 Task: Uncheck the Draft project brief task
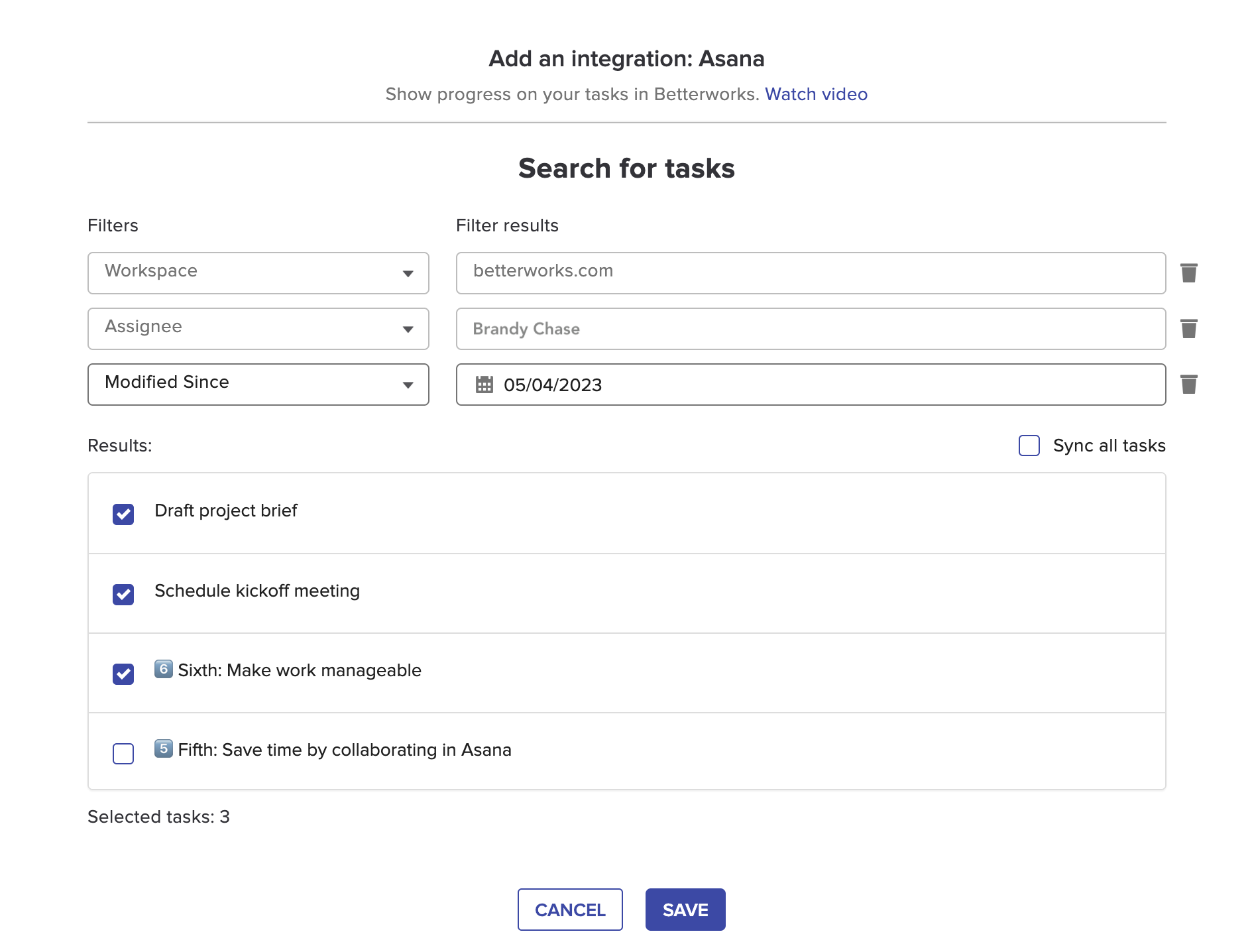123,514
